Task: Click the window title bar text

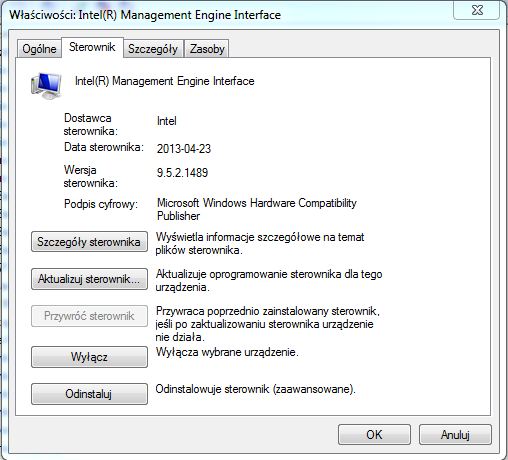Action: coord(145,15)
